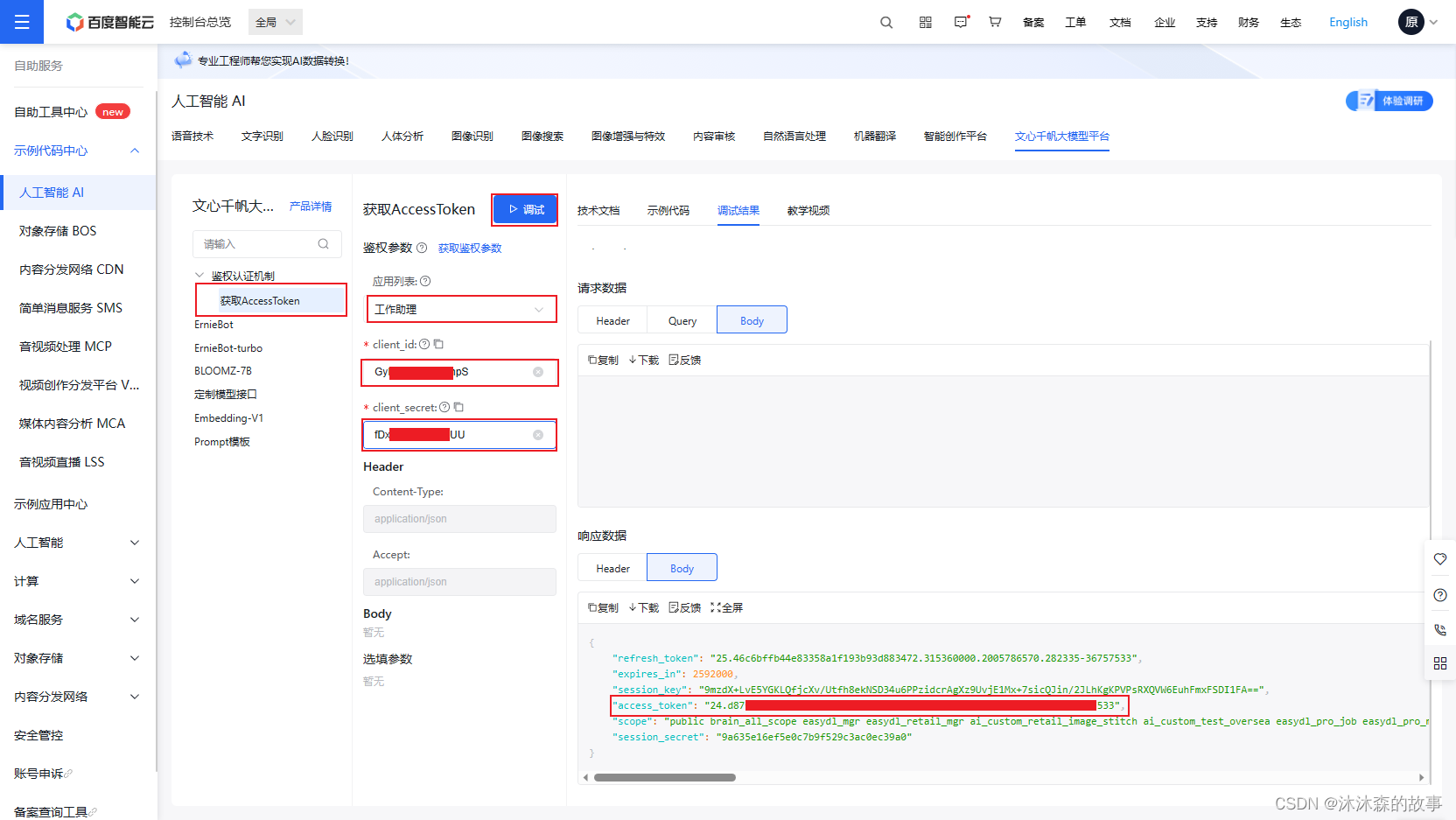Click the help circle icon on right sidebar
Image resolution: width=1456 pixels, height=820 pixels.
[x=1440, y=595]
